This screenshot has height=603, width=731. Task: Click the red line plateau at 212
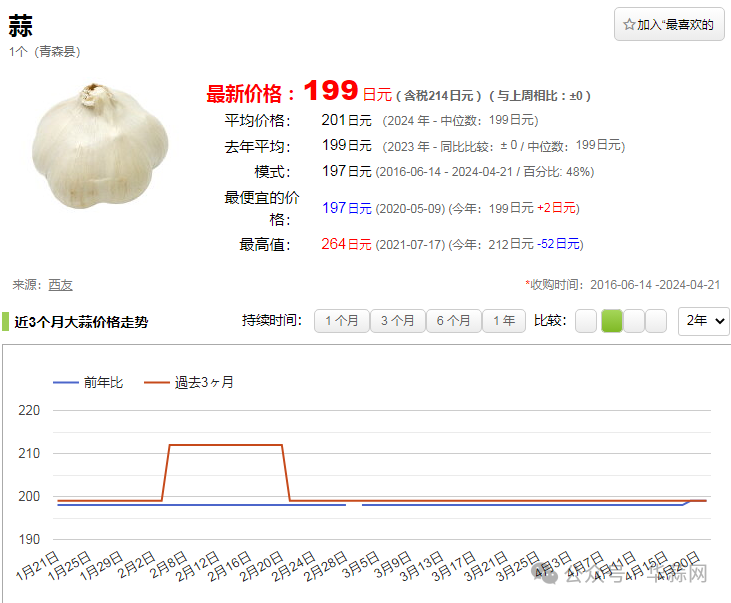tap(226, 445)
